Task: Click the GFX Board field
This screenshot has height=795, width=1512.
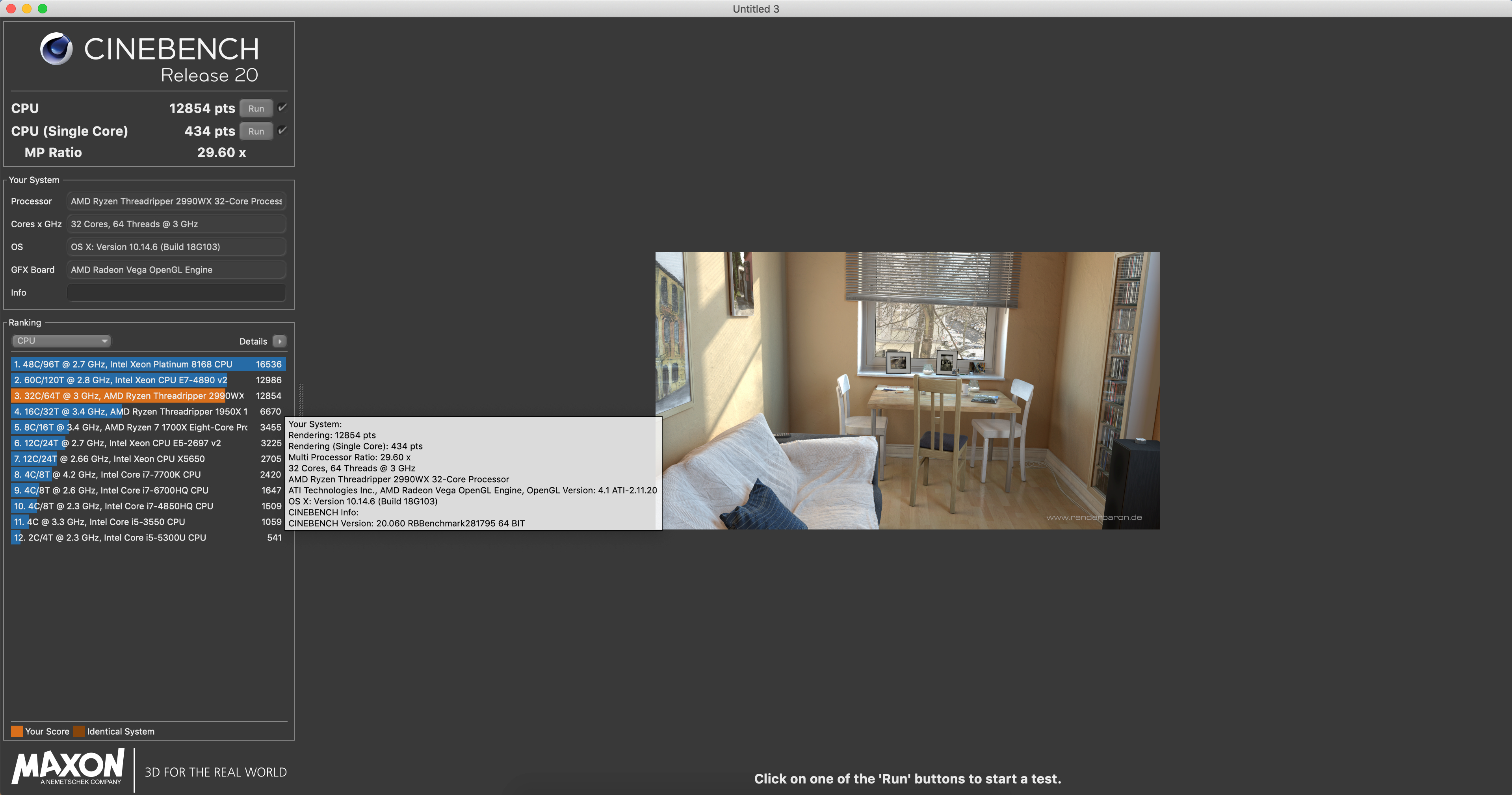Action: click(176, 270)
